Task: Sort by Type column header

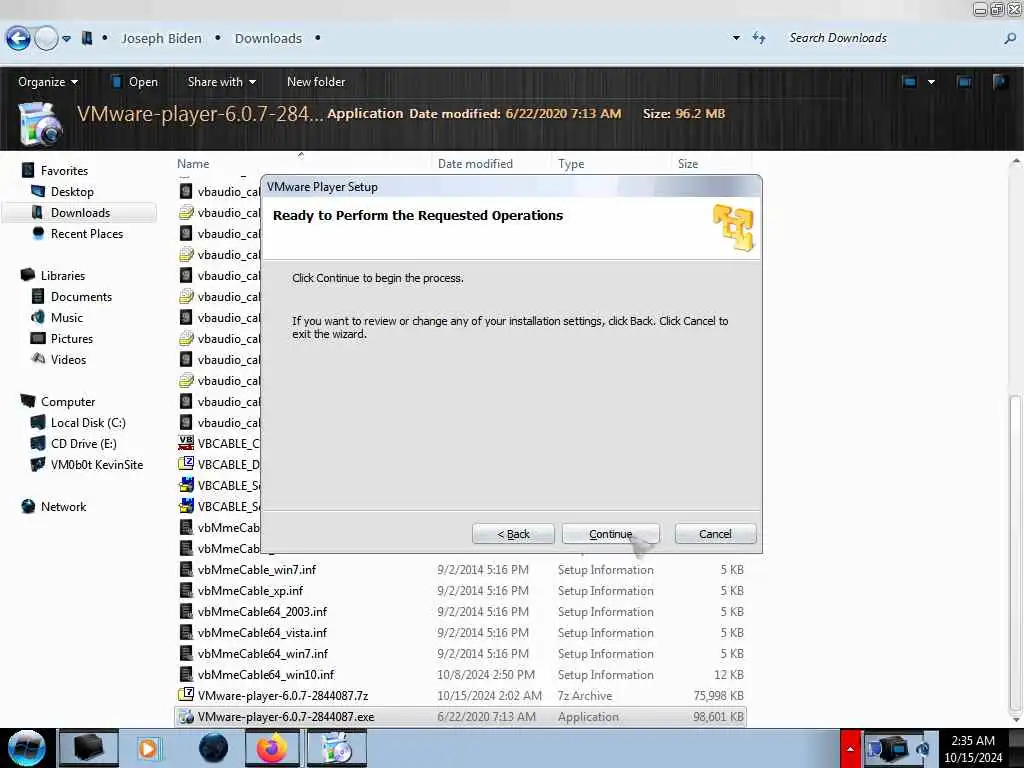Action: coord(571,164)
